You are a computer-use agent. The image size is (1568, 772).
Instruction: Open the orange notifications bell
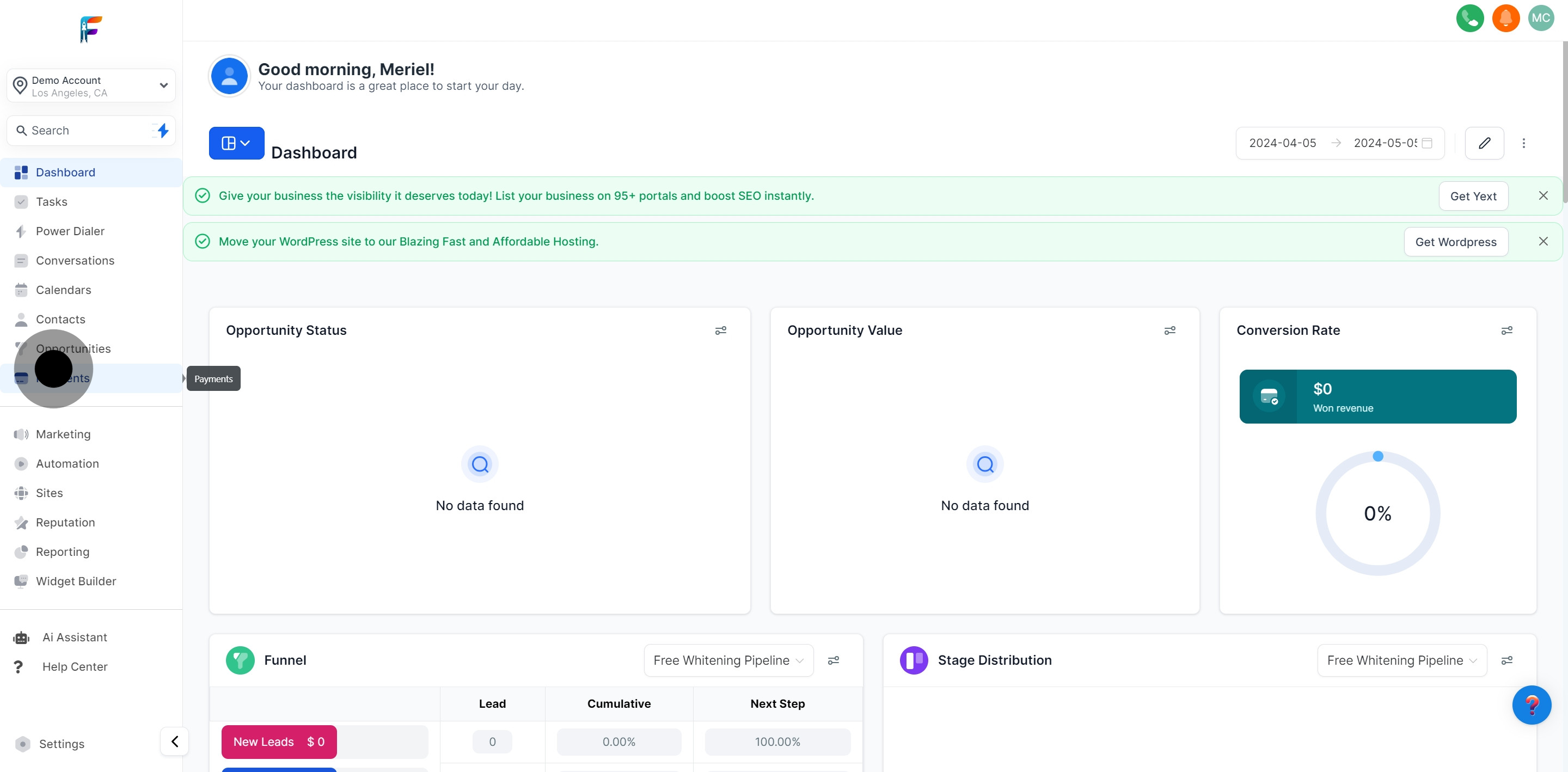(1505, 19)
